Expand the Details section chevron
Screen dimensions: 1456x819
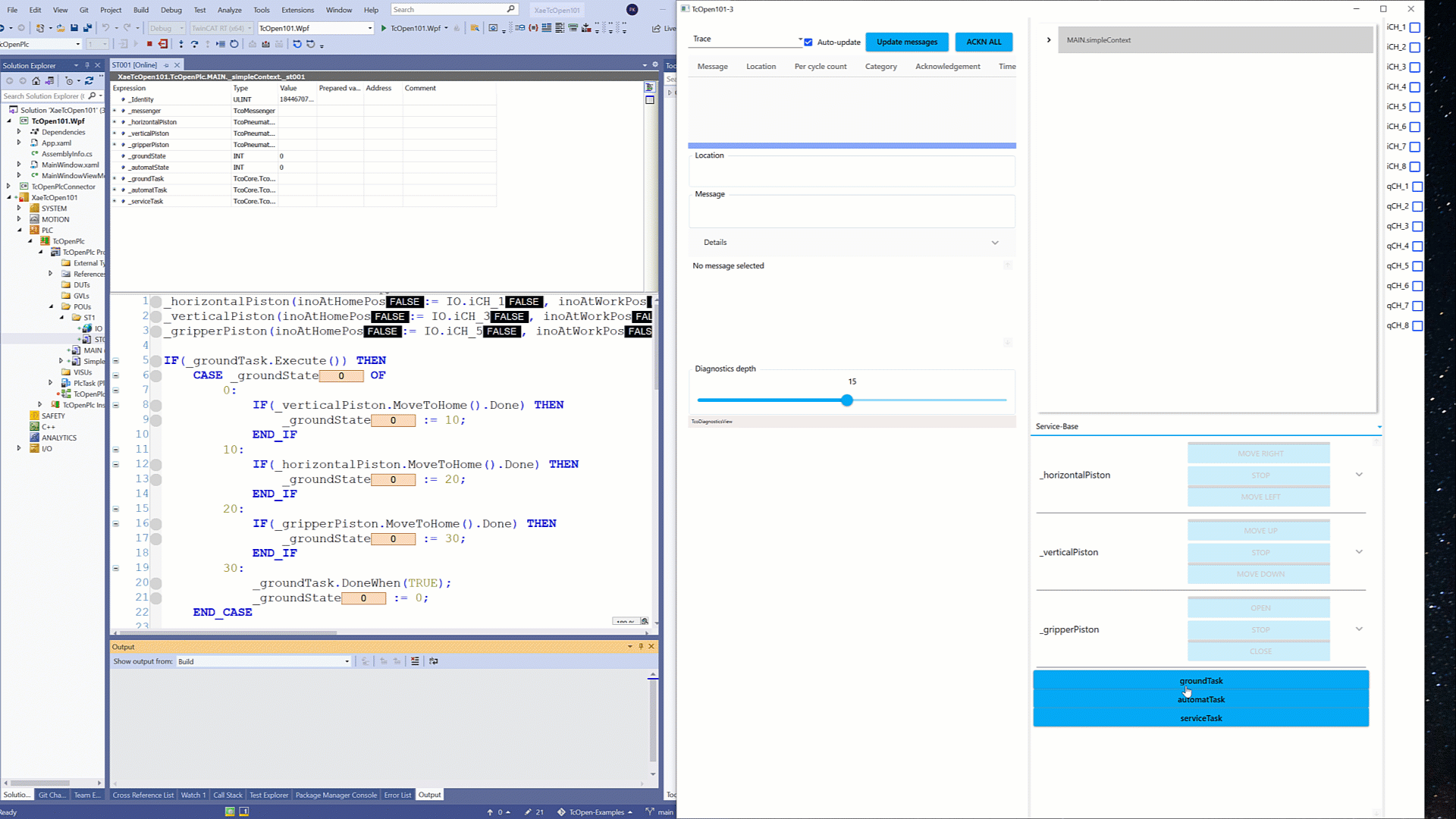point(995,243)
